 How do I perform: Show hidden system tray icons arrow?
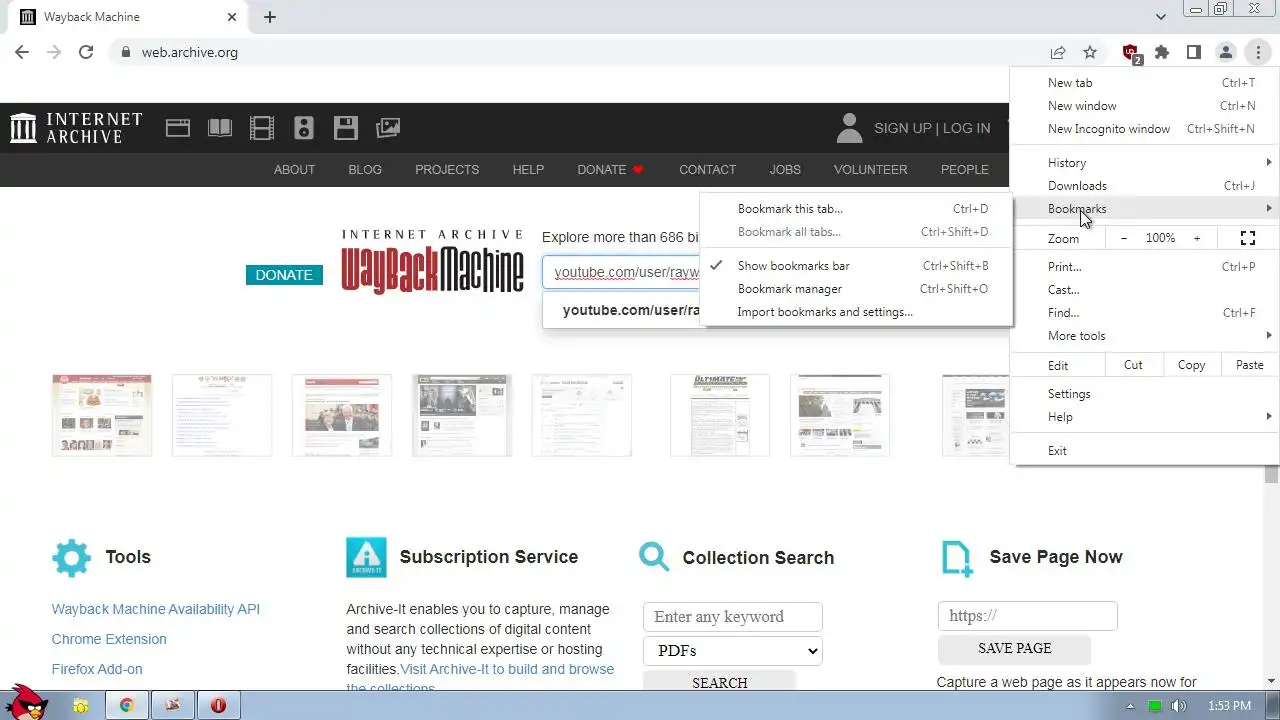point(1133,706)
